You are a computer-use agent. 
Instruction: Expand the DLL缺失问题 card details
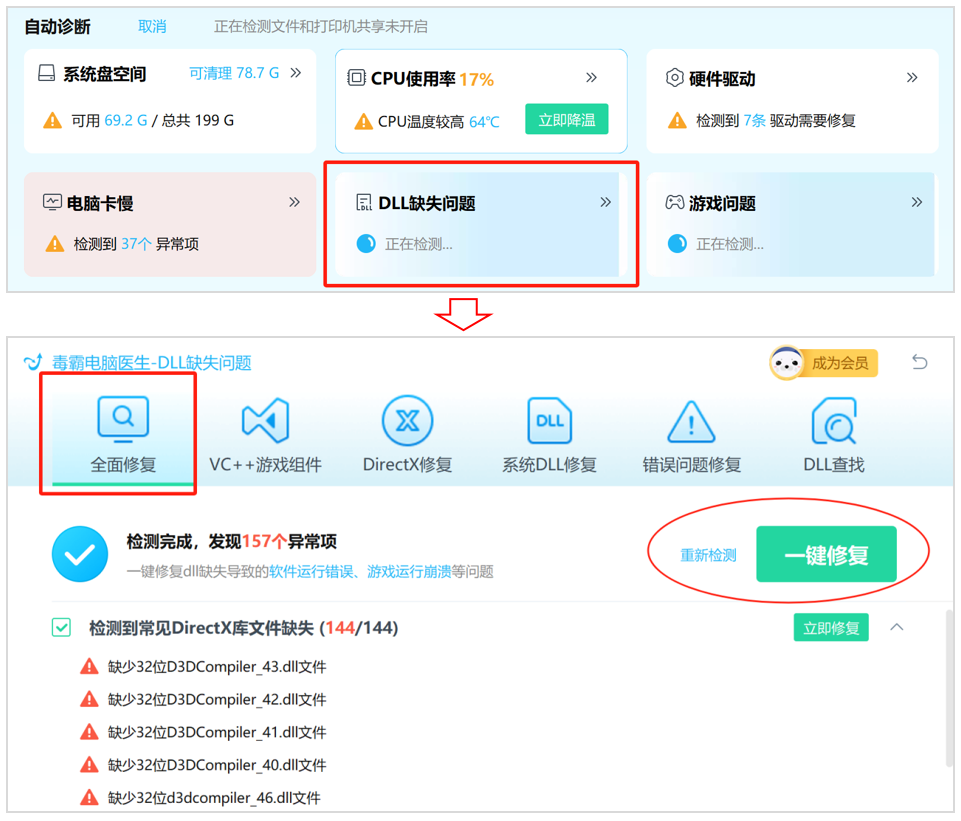pos(606,202)
